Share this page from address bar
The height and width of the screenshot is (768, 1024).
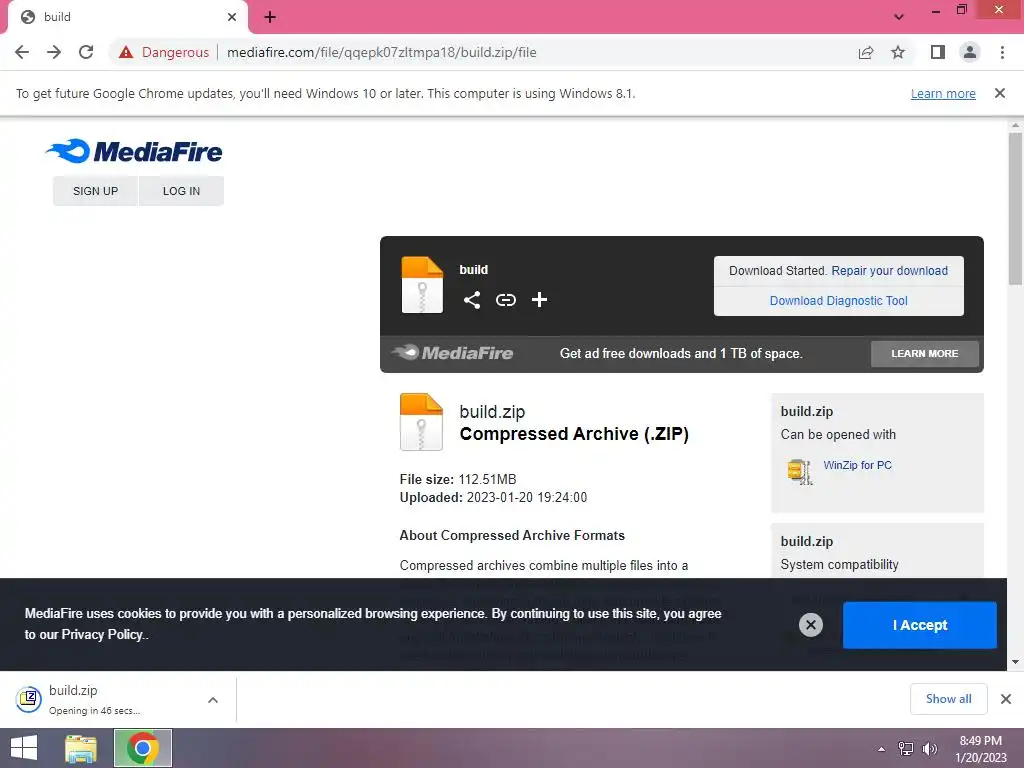(x=866, y=52)
